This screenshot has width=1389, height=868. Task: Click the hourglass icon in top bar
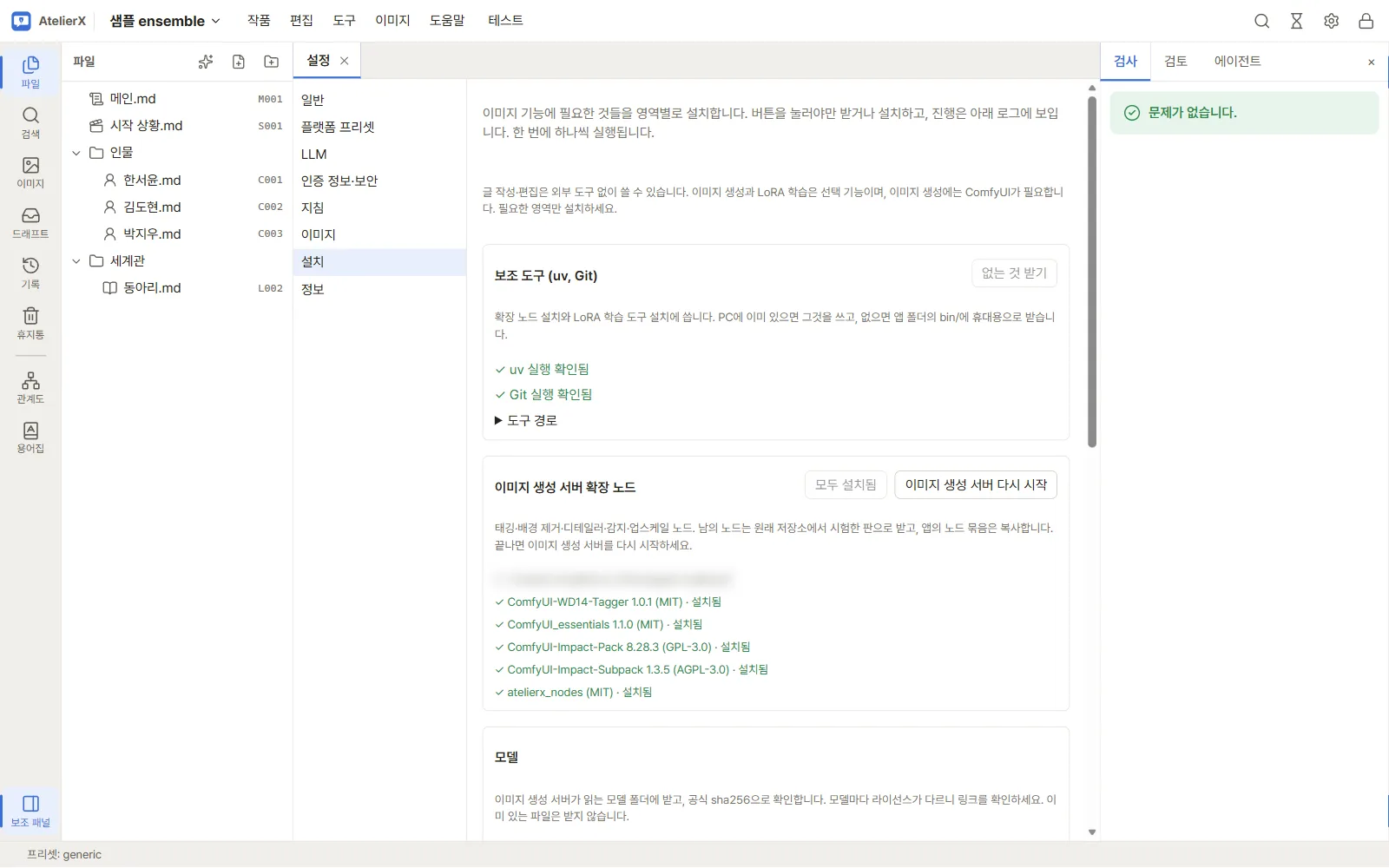click(x=1297, y=21)
